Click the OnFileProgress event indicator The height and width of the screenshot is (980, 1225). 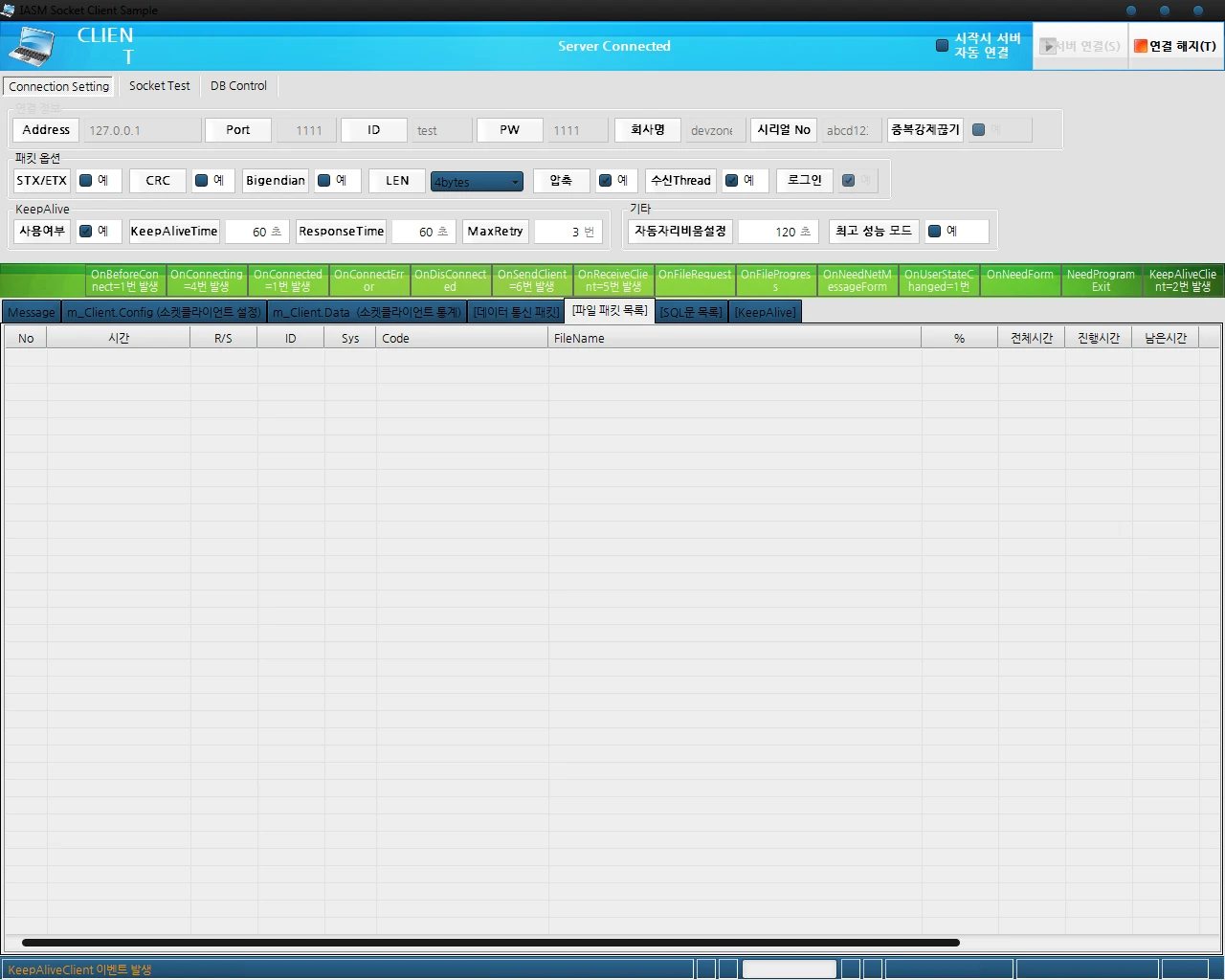(776, 280)
